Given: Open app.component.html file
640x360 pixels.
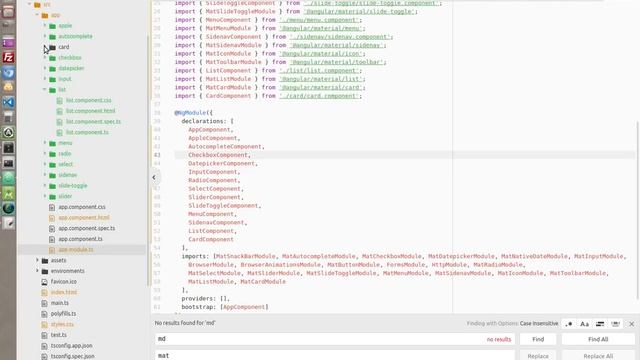Looking at the screenshot, I should 84,218.
